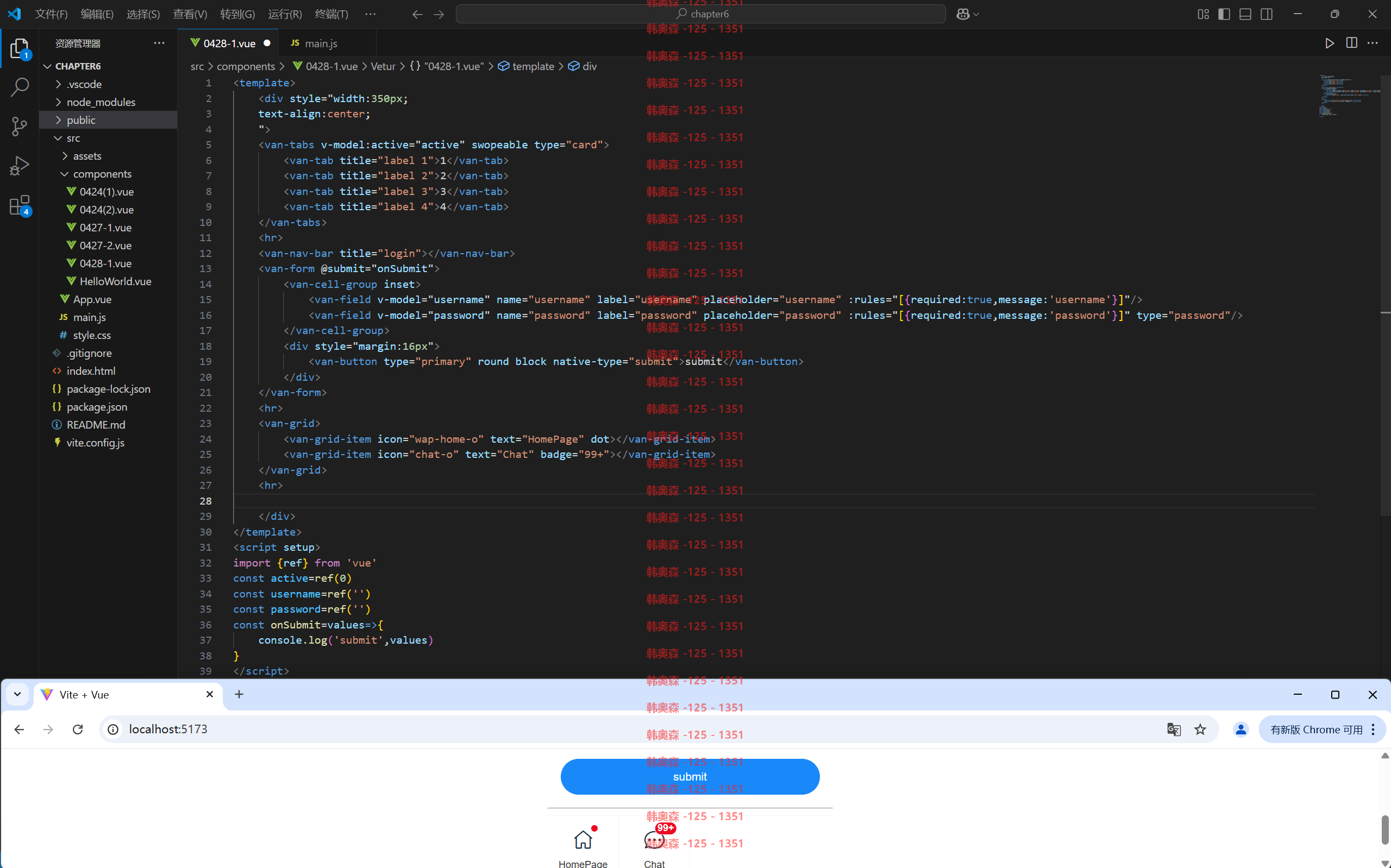This screenshot has width=1391, height=868.
Task: Open 0424(1).vue in the explorer
Action: [x=108, y=192]
